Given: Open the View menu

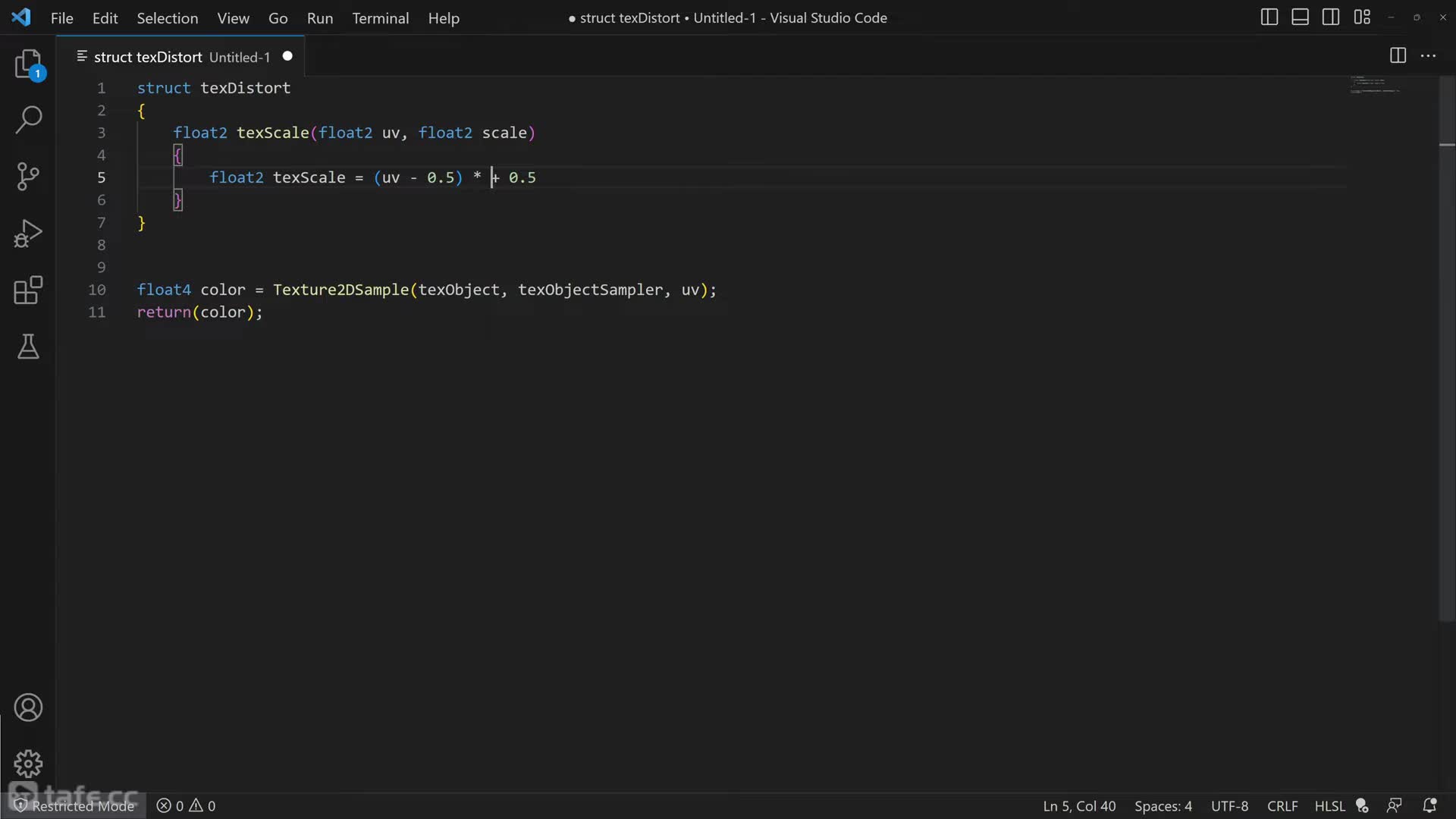Looking at the screenshot, I should tap(233, 17).
